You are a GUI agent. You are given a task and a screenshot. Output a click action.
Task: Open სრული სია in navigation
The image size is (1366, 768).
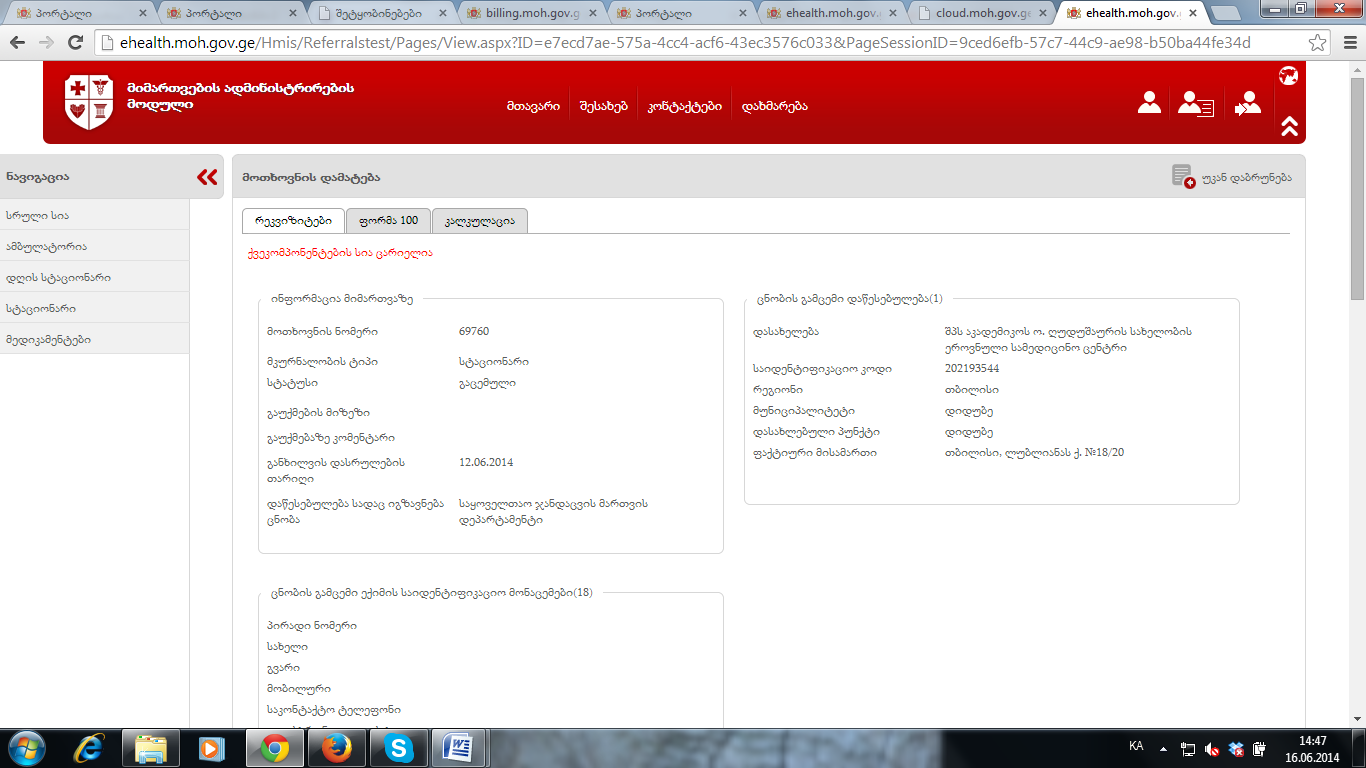tap(37, 216)
